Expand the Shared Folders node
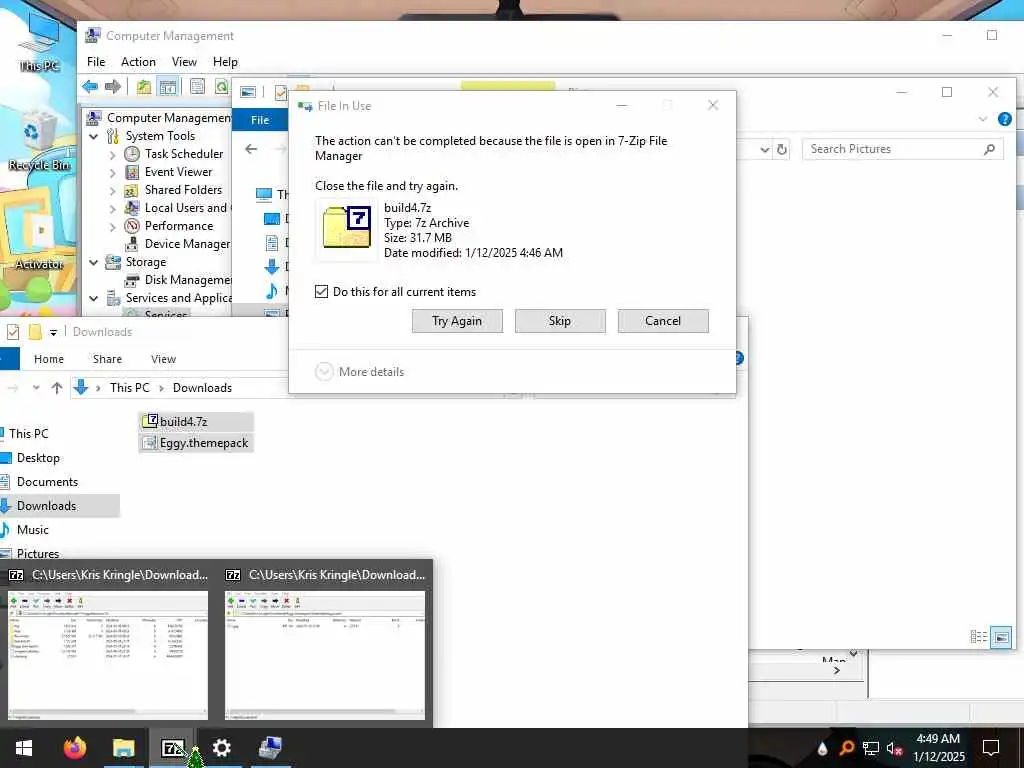The width and height of the screenshot is (1024, 768). tap(112, 190)
